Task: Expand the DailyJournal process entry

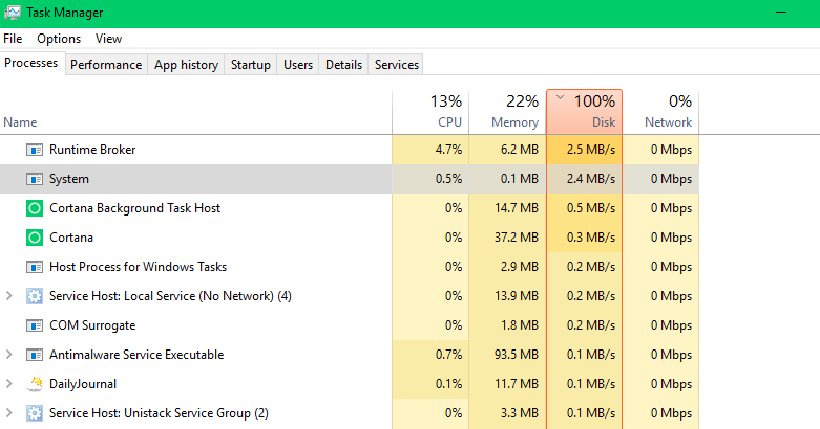Action: (x=9, y=384)
